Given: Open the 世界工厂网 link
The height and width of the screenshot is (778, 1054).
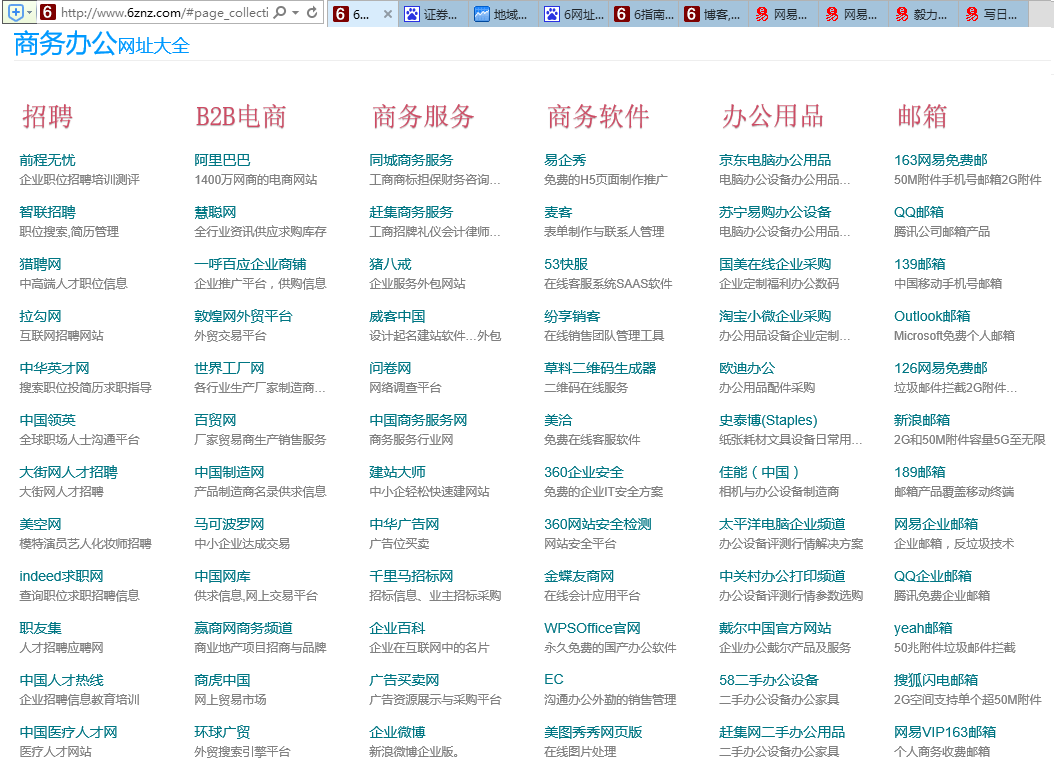Looking at the screenshot, I should 229,368.
